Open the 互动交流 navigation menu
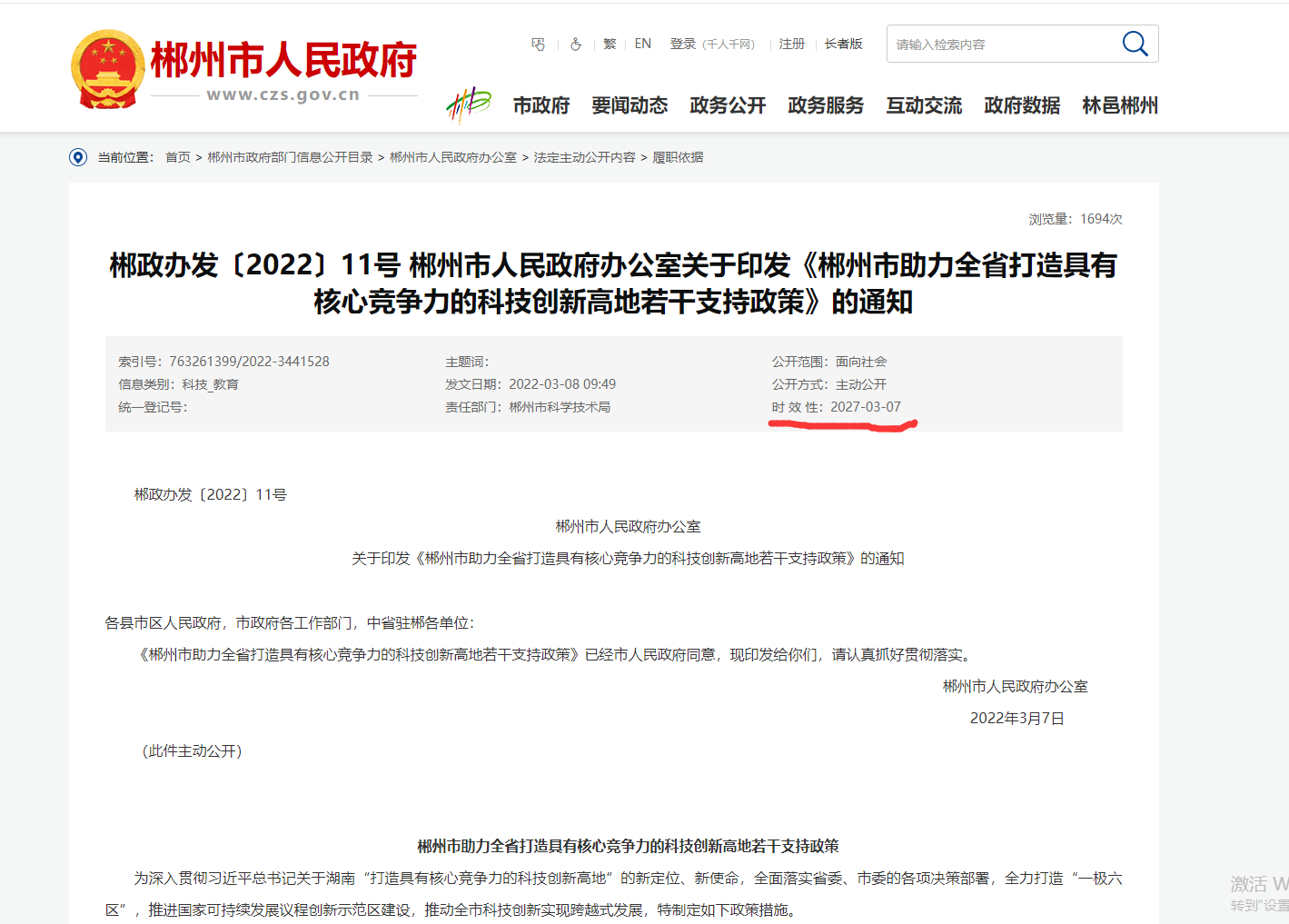The height and width of the screenshot is (924, 1289). [x=924, y=105]
